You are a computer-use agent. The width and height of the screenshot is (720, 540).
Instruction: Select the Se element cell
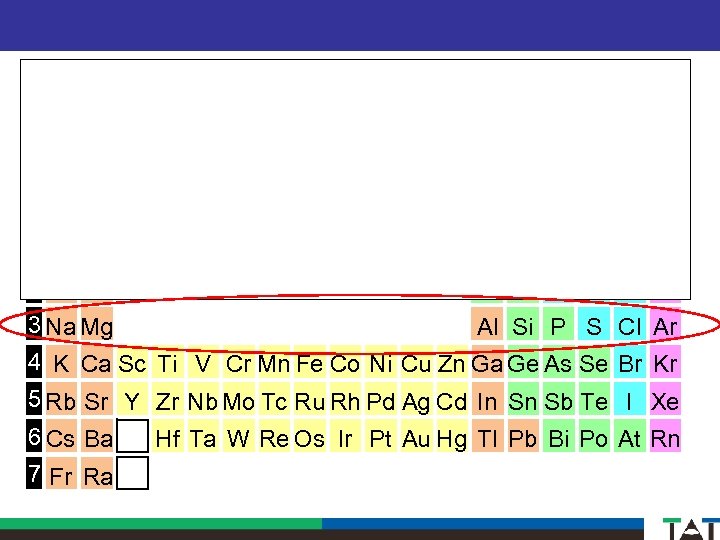click(594, 362)
